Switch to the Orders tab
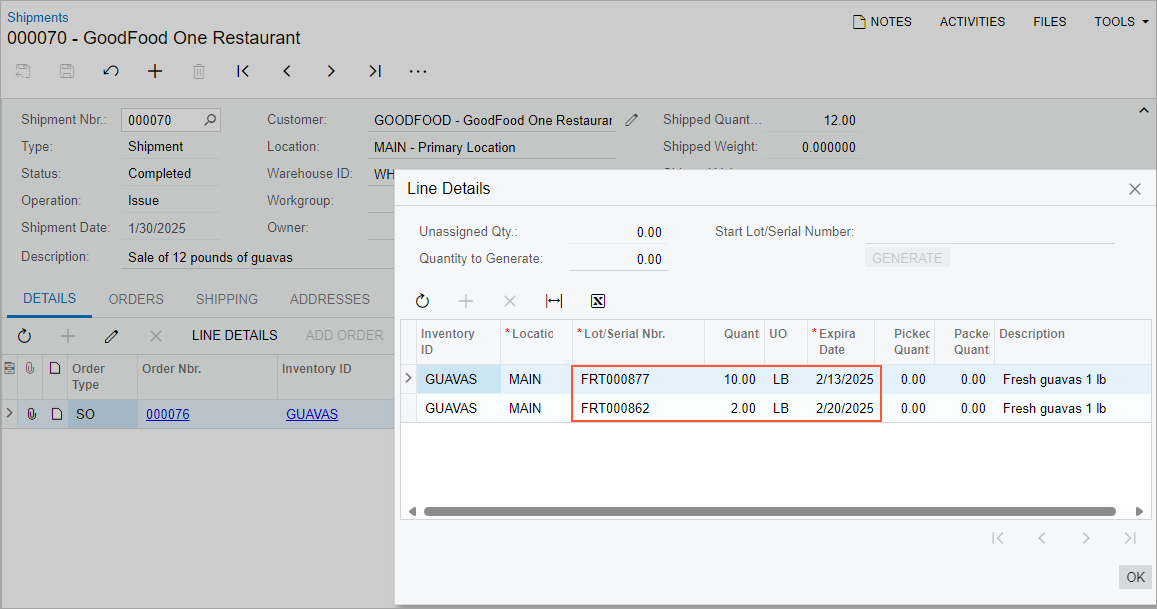Screen dimensions: 1157x609 pyautogui.click(x=136, y=299)
